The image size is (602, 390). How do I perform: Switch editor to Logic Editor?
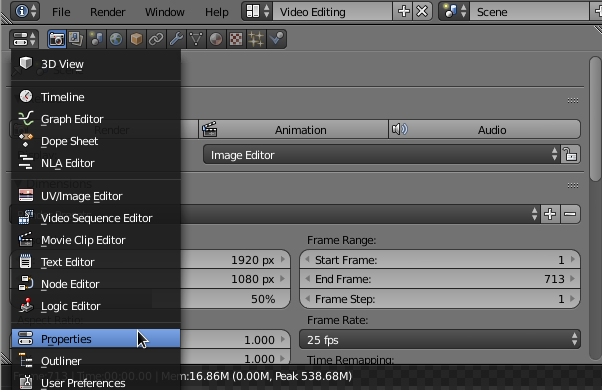(96, 306)
